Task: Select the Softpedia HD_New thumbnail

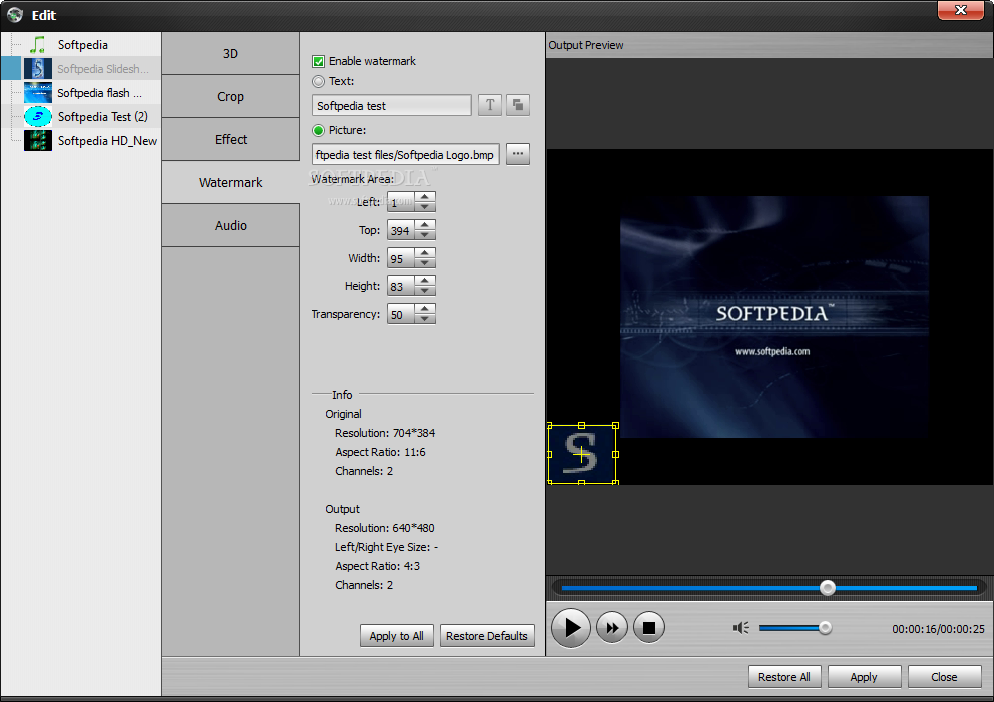Action: coord(38,141)
